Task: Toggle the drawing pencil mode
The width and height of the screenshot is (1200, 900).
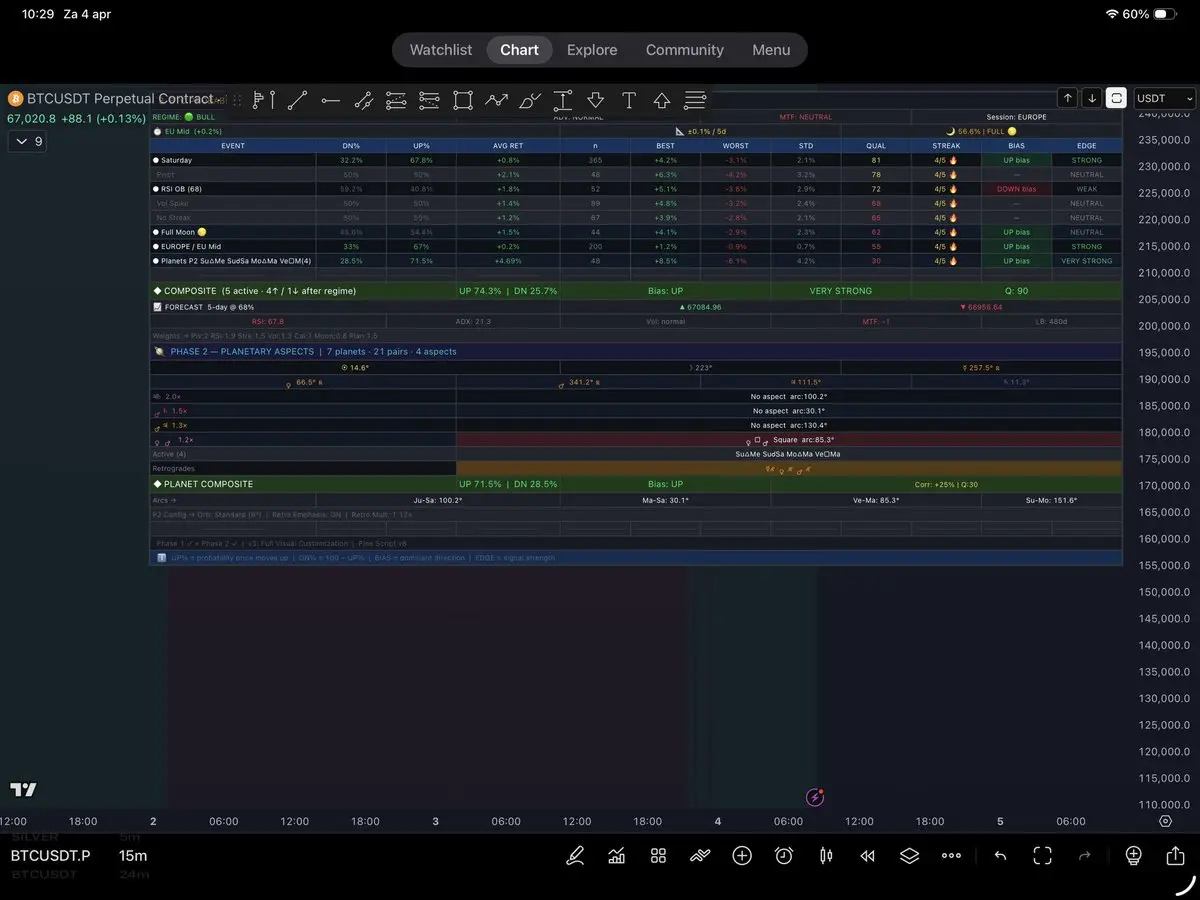Action: (575, 856)
